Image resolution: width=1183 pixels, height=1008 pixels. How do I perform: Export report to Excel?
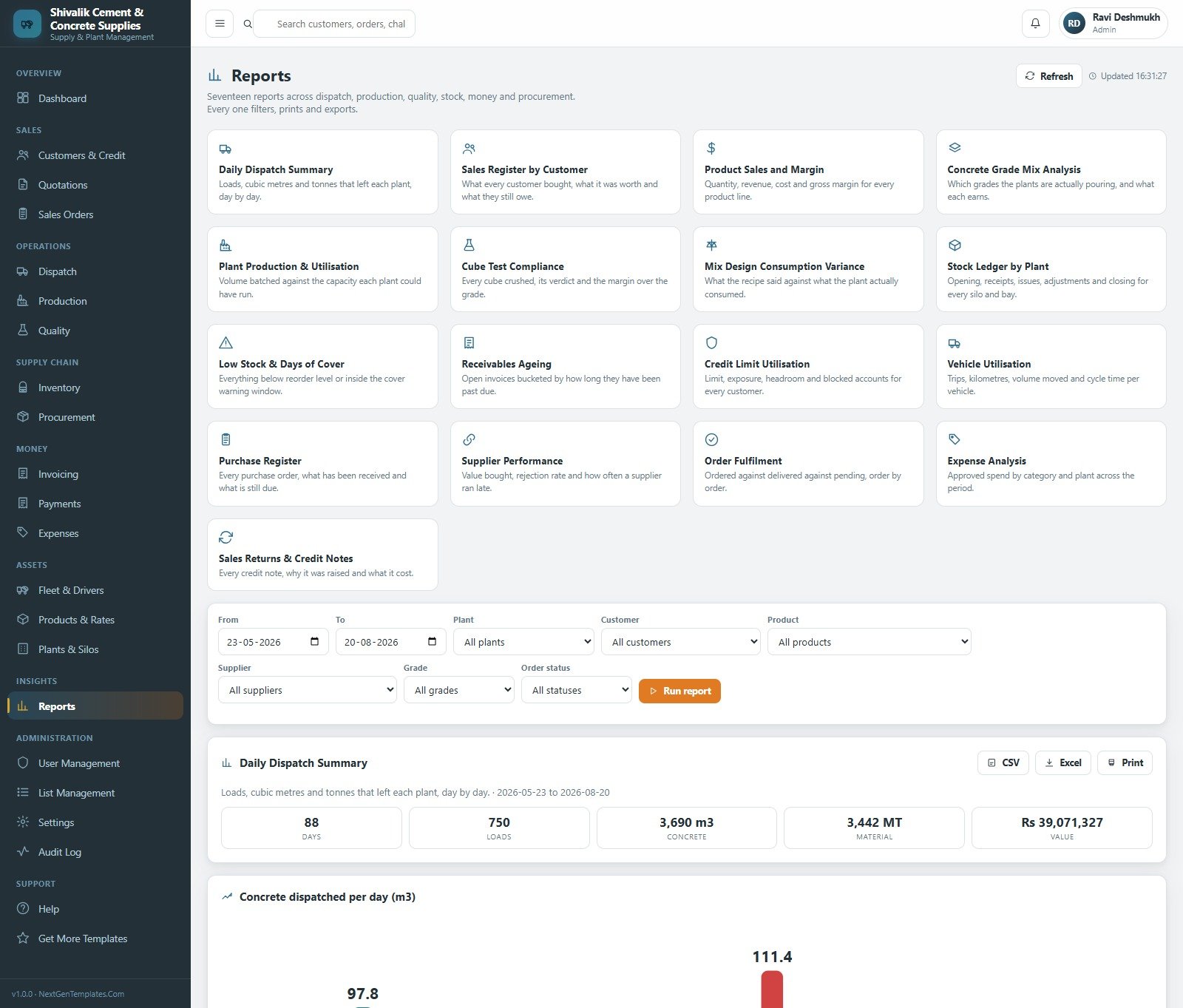coord(1063,762)
